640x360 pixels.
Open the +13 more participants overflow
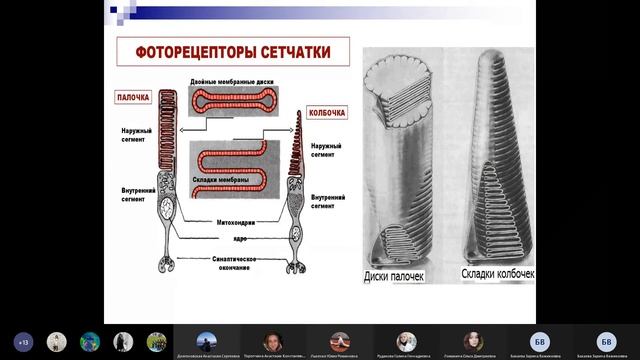point(23,342)
